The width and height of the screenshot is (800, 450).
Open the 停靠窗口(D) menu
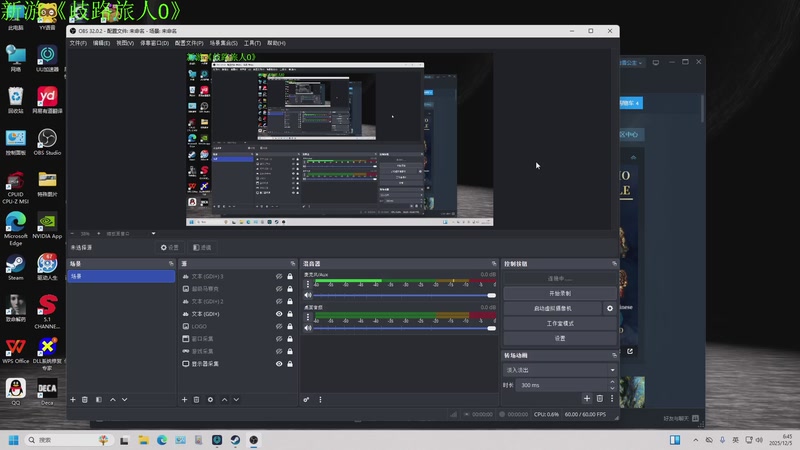point(155,43)
